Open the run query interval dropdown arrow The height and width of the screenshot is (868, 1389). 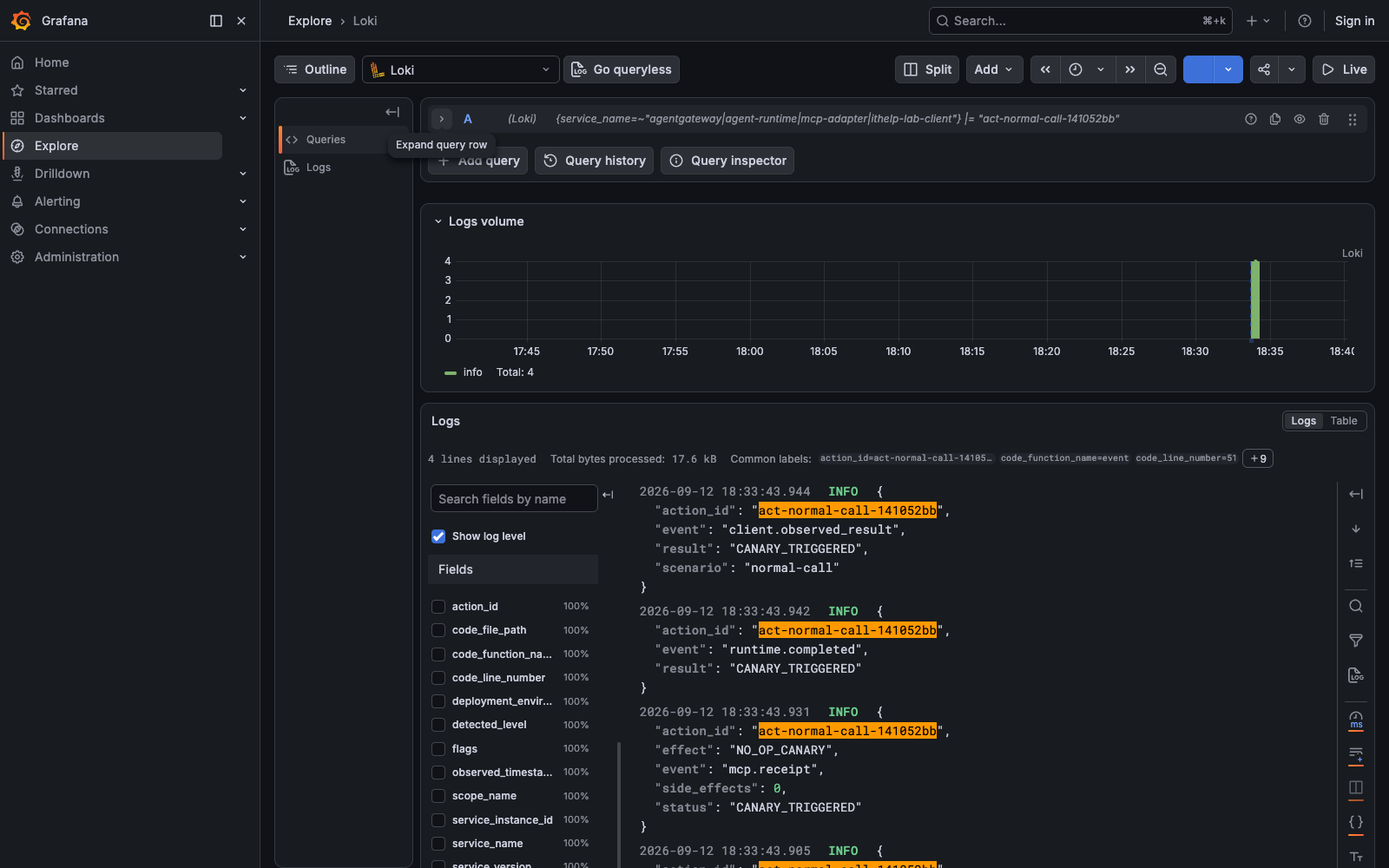coord(1228,69)
